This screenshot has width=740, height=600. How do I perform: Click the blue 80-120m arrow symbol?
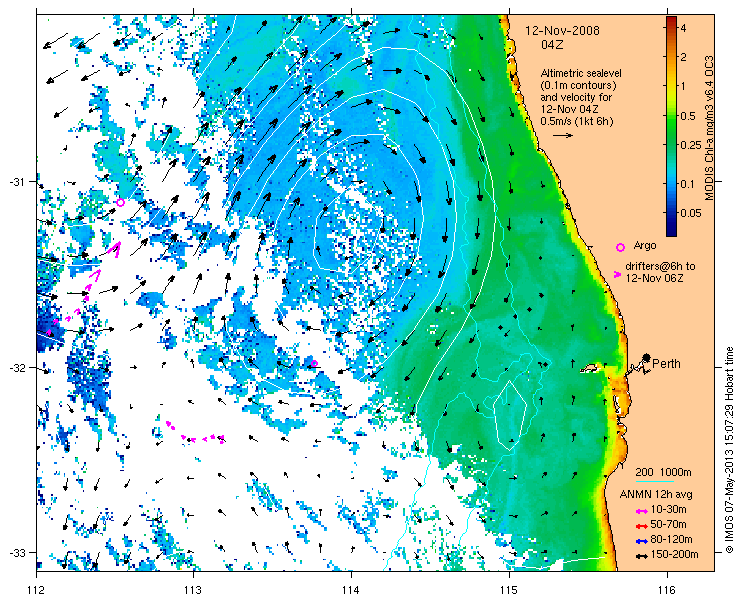[x=641, y=541]
